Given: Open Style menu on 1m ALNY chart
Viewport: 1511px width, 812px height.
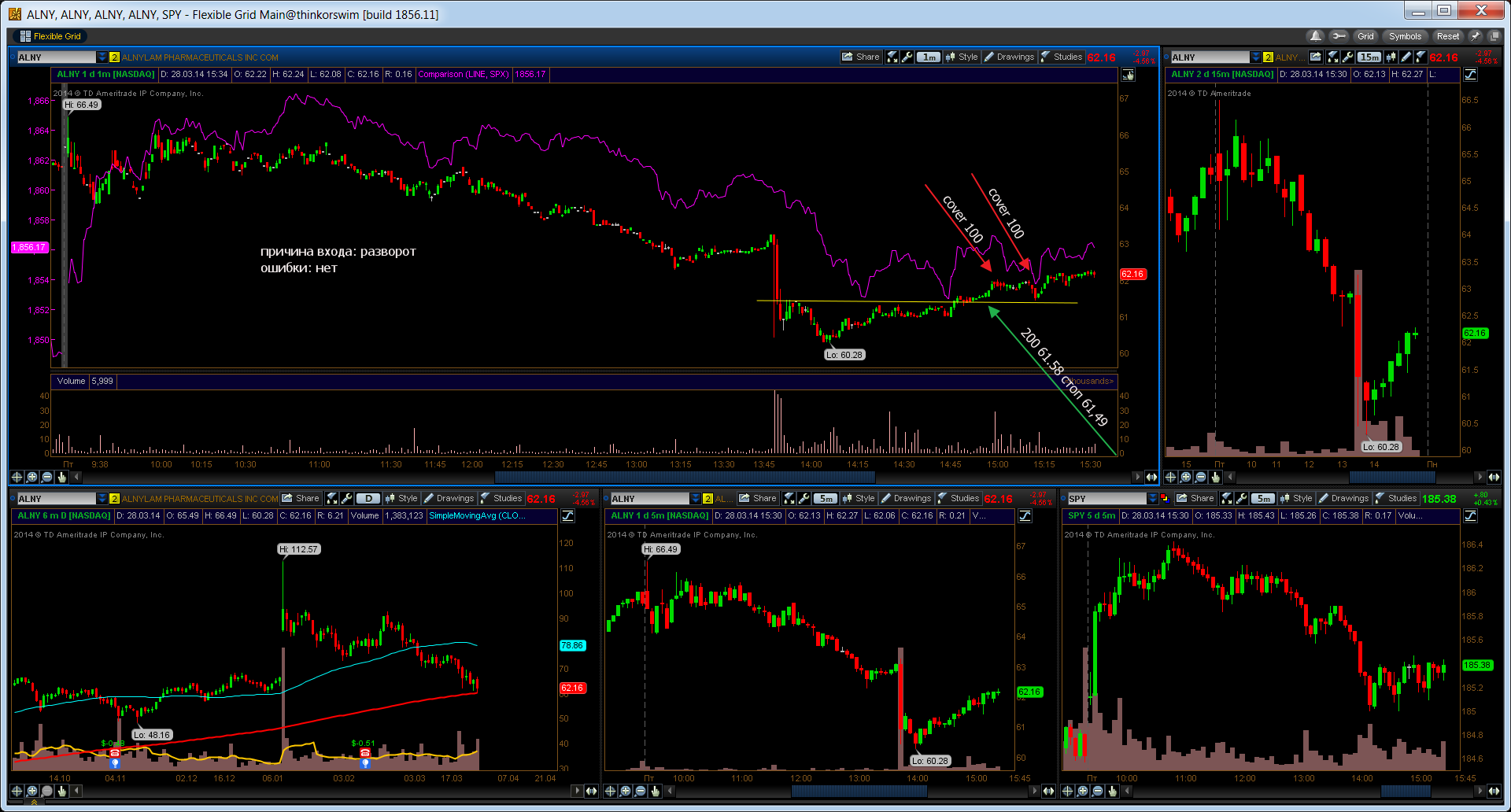Looking at the screenshot, I should point(961,57).
